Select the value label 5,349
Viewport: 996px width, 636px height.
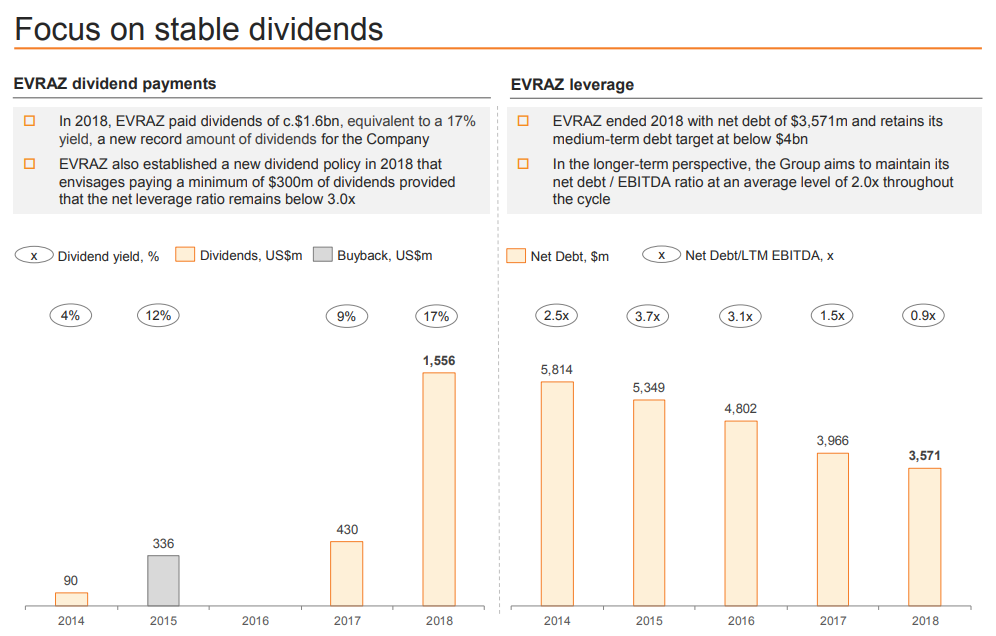pos(649,388)
